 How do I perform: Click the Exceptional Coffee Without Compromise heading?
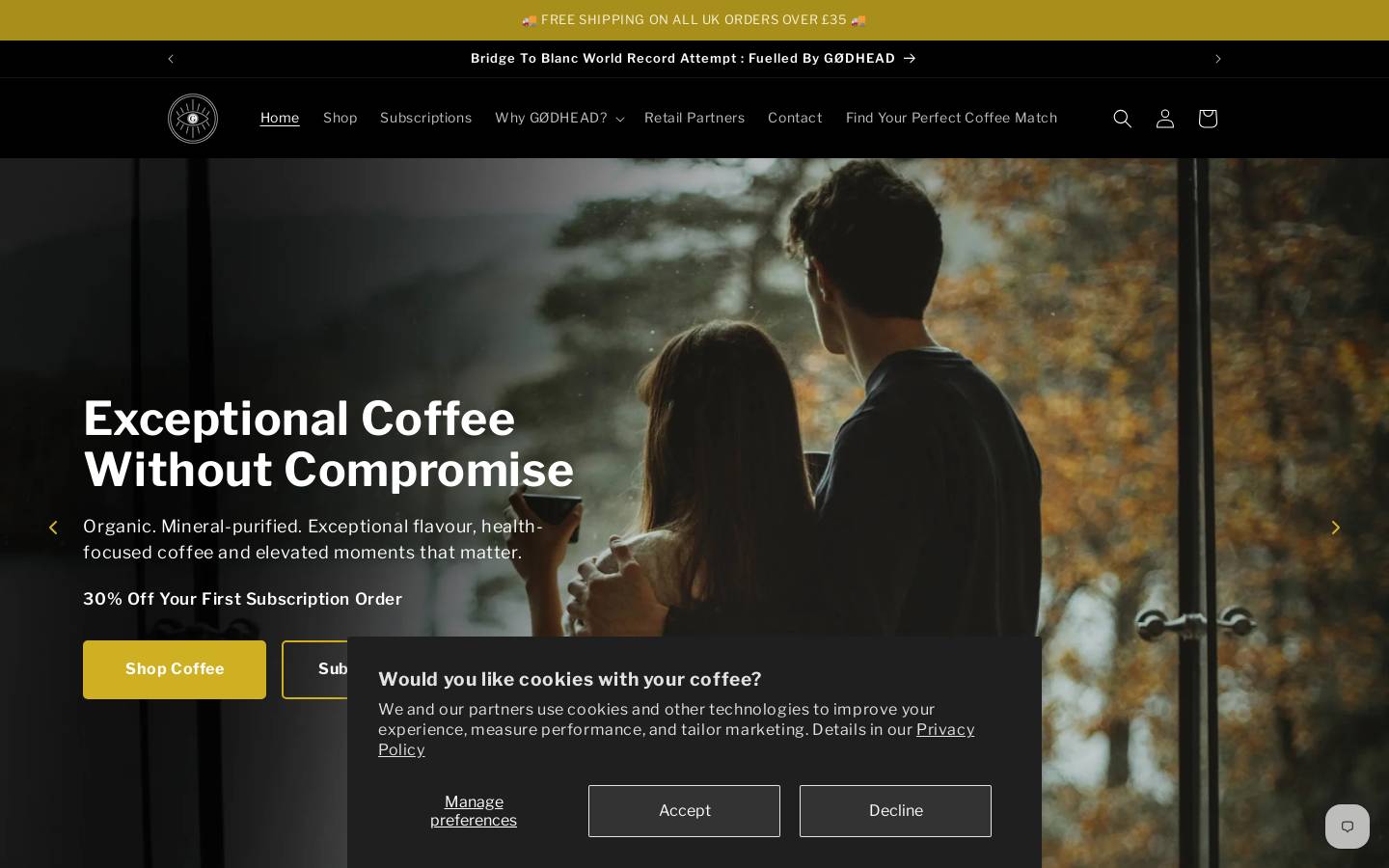[x=328, y=445]
